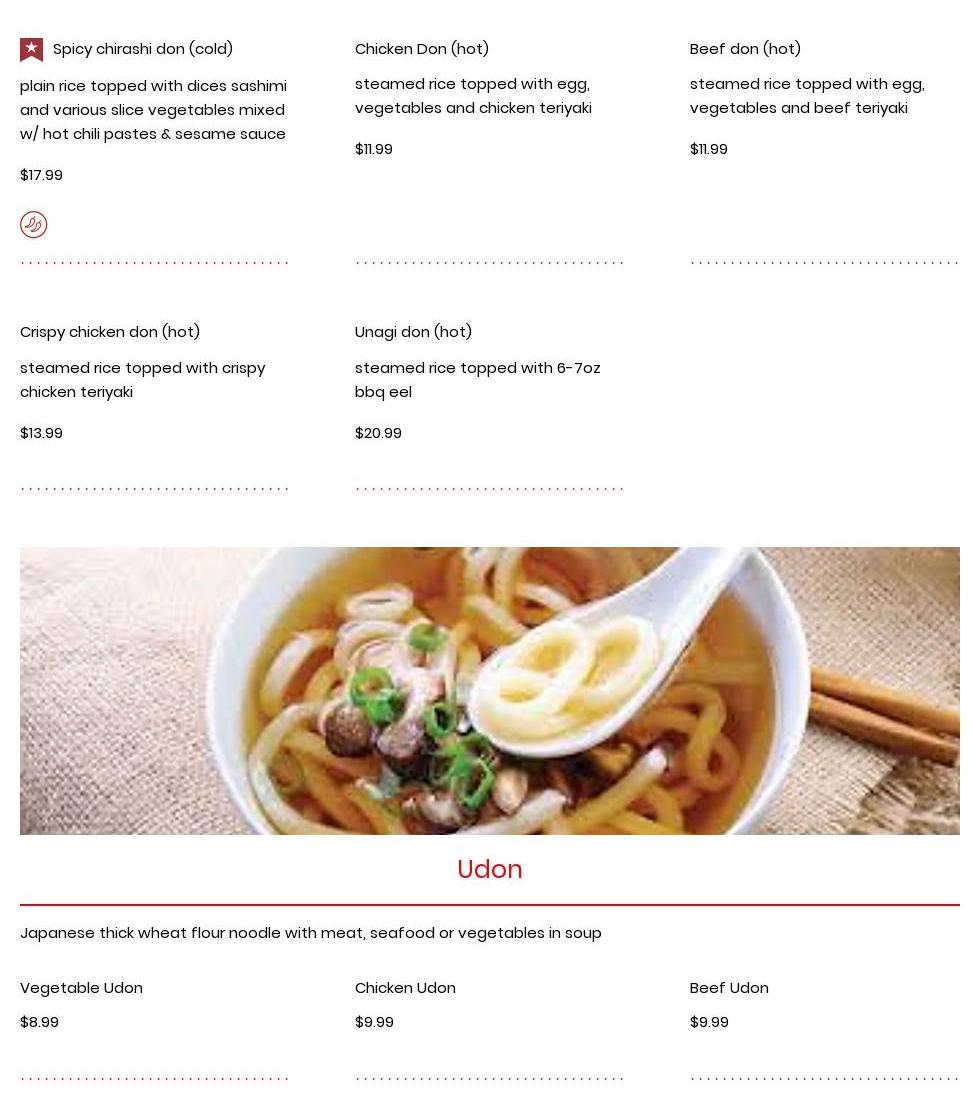This screenshot has width=973, height=1119.
Task: Click the $8.99 Vegetable Udon price
Action: [39, 1022]
